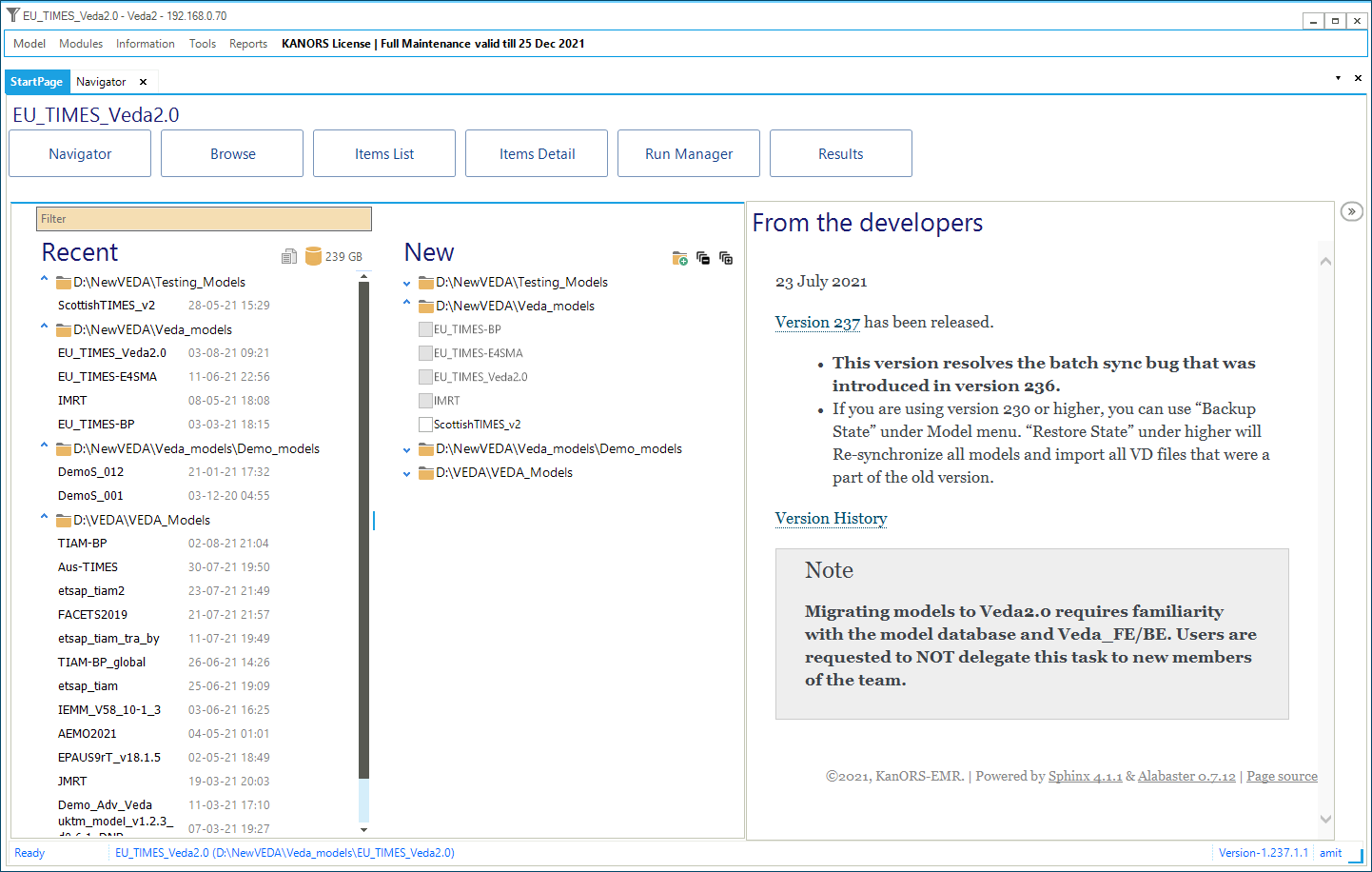Open the Information menu
This screenshot has width=1372, height=872.
pyautogui.click(x=146, y=44)
